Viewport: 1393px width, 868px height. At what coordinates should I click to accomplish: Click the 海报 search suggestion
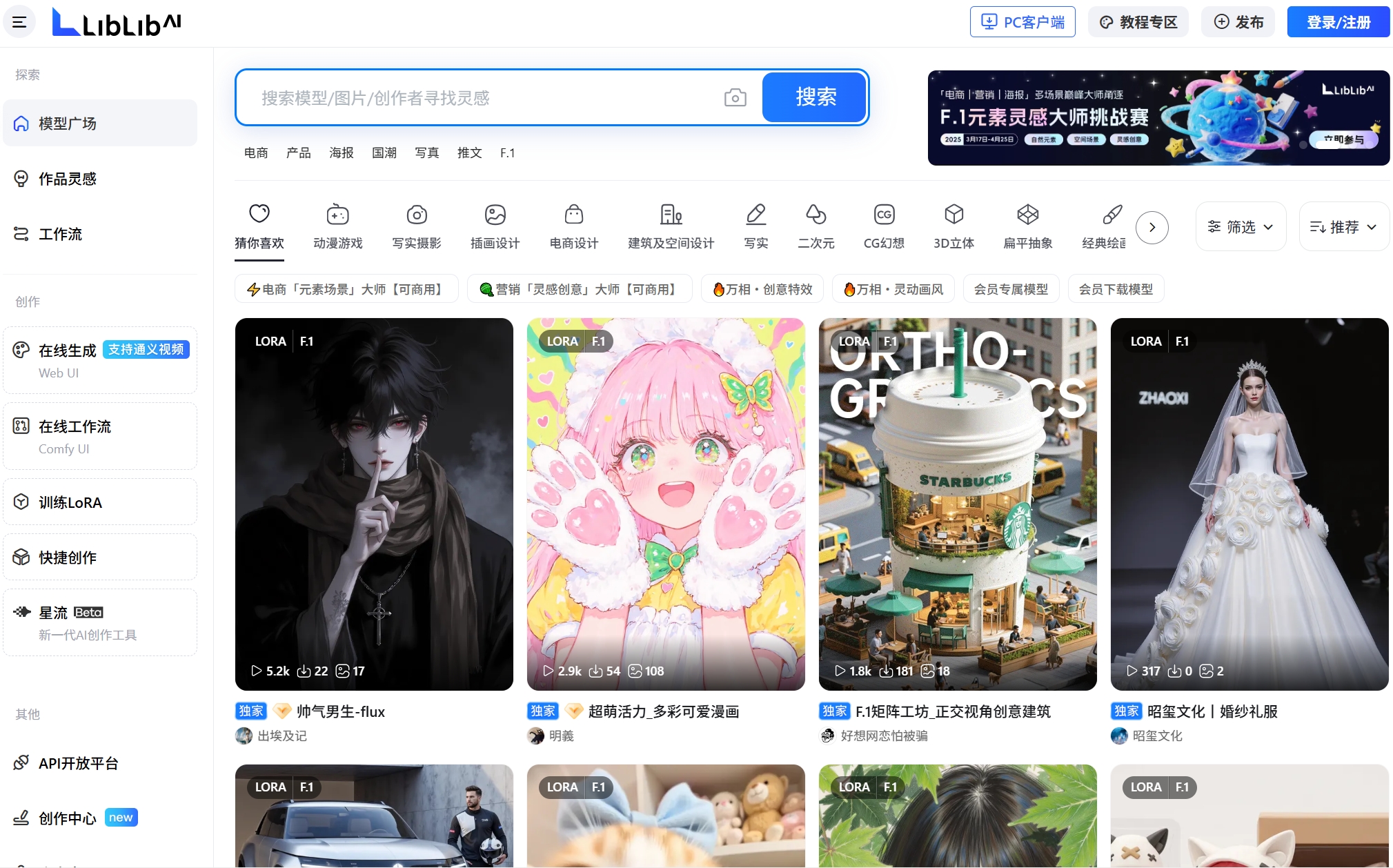click(x=342, y=152)
